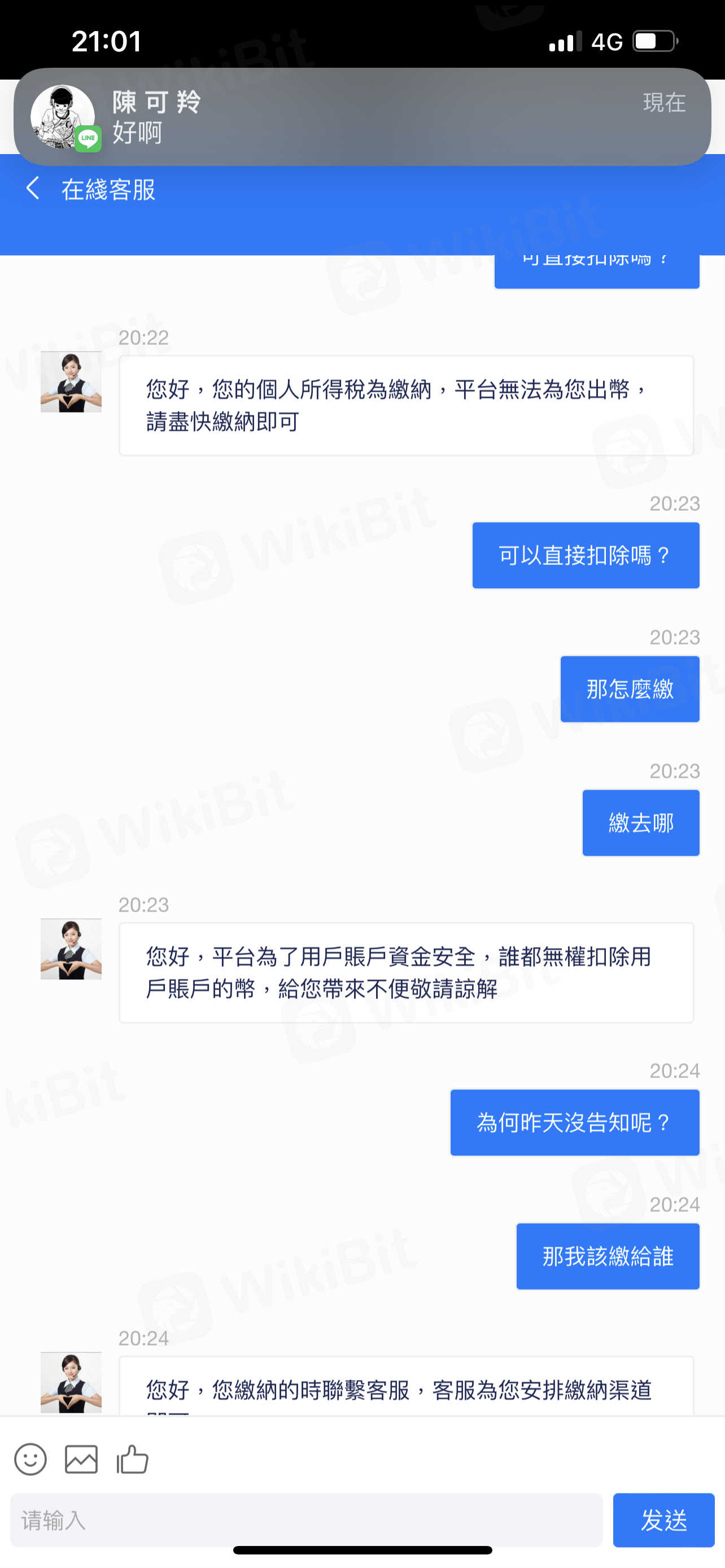725x1568 pixels.
Task: Select the sent bubble 為何昨天沒告知呢？
Action: [x=575, y=1123]
